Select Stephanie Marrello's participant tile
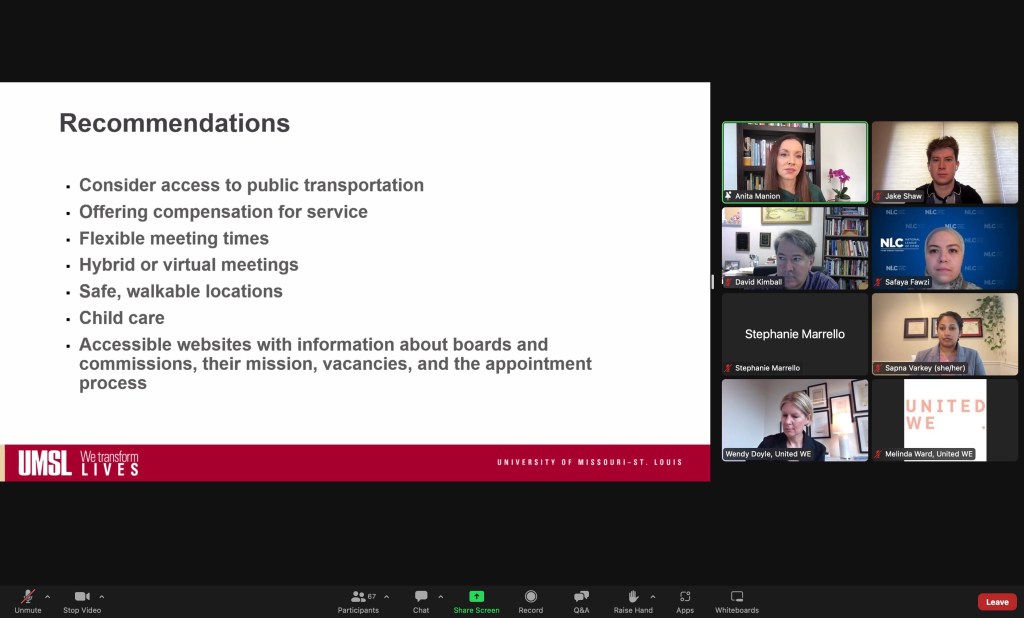 [x=795, y=334]
